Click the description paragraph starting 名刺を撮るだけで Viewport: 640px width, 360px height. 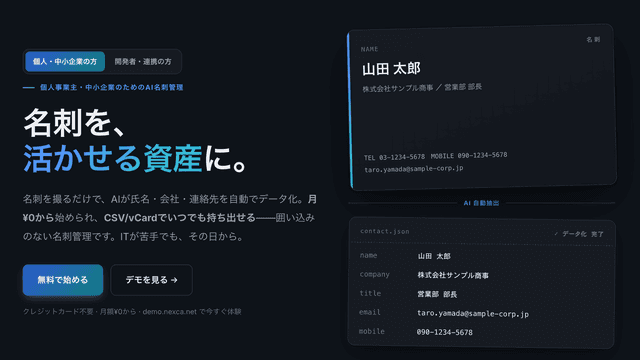(170, 218)
